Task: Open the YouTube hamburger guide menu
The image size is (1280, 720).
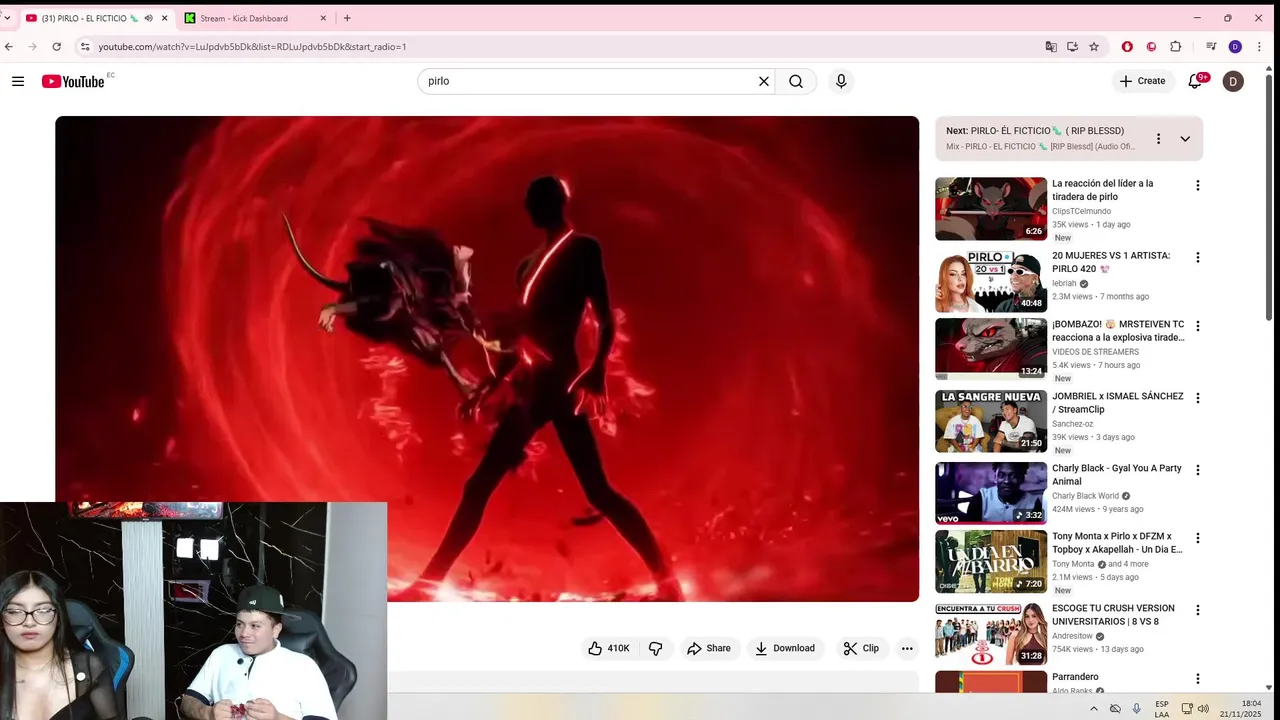Action: (x=18, y=81)
